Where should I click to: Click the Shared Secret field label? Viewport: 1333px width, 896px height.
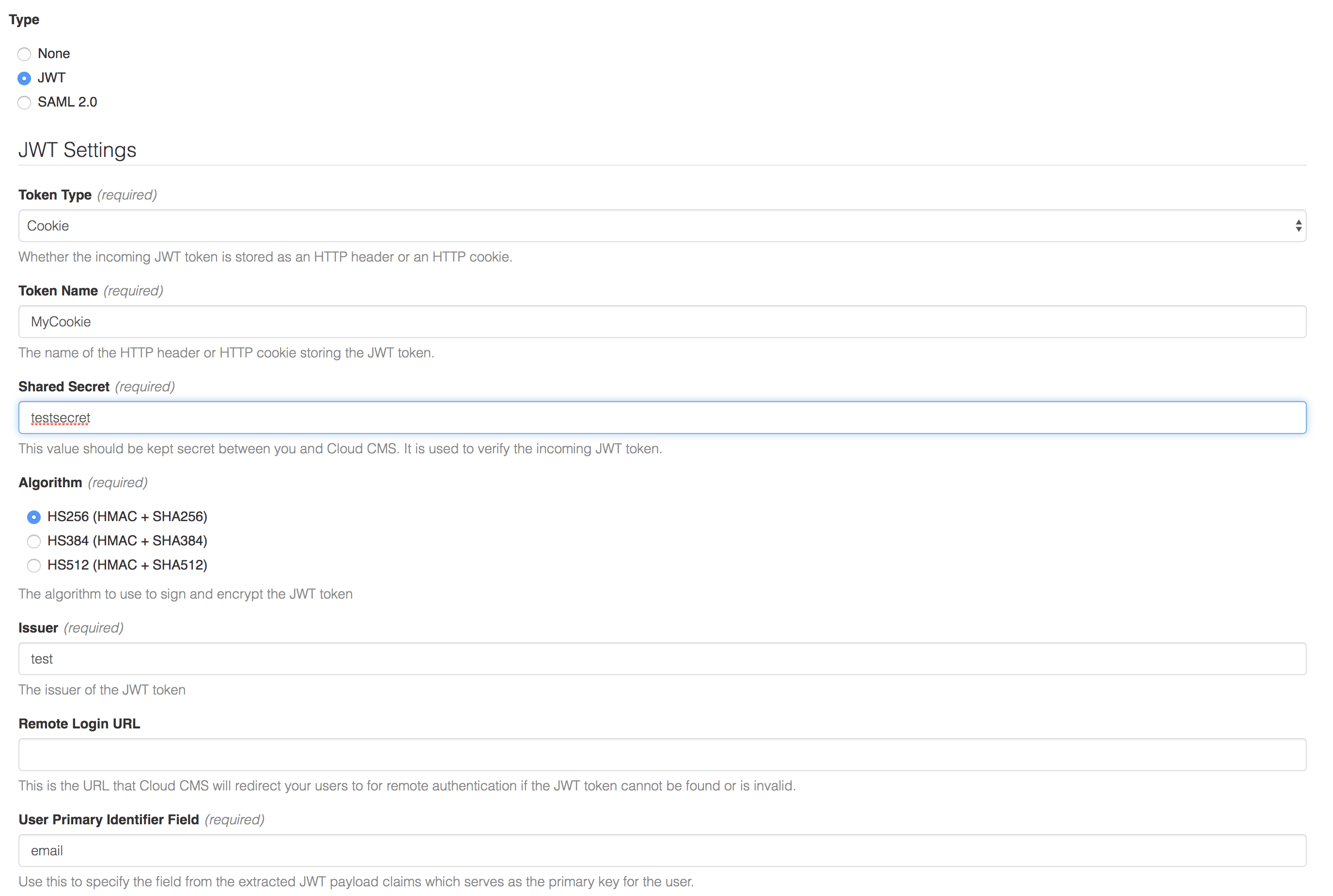pos(64,387)
